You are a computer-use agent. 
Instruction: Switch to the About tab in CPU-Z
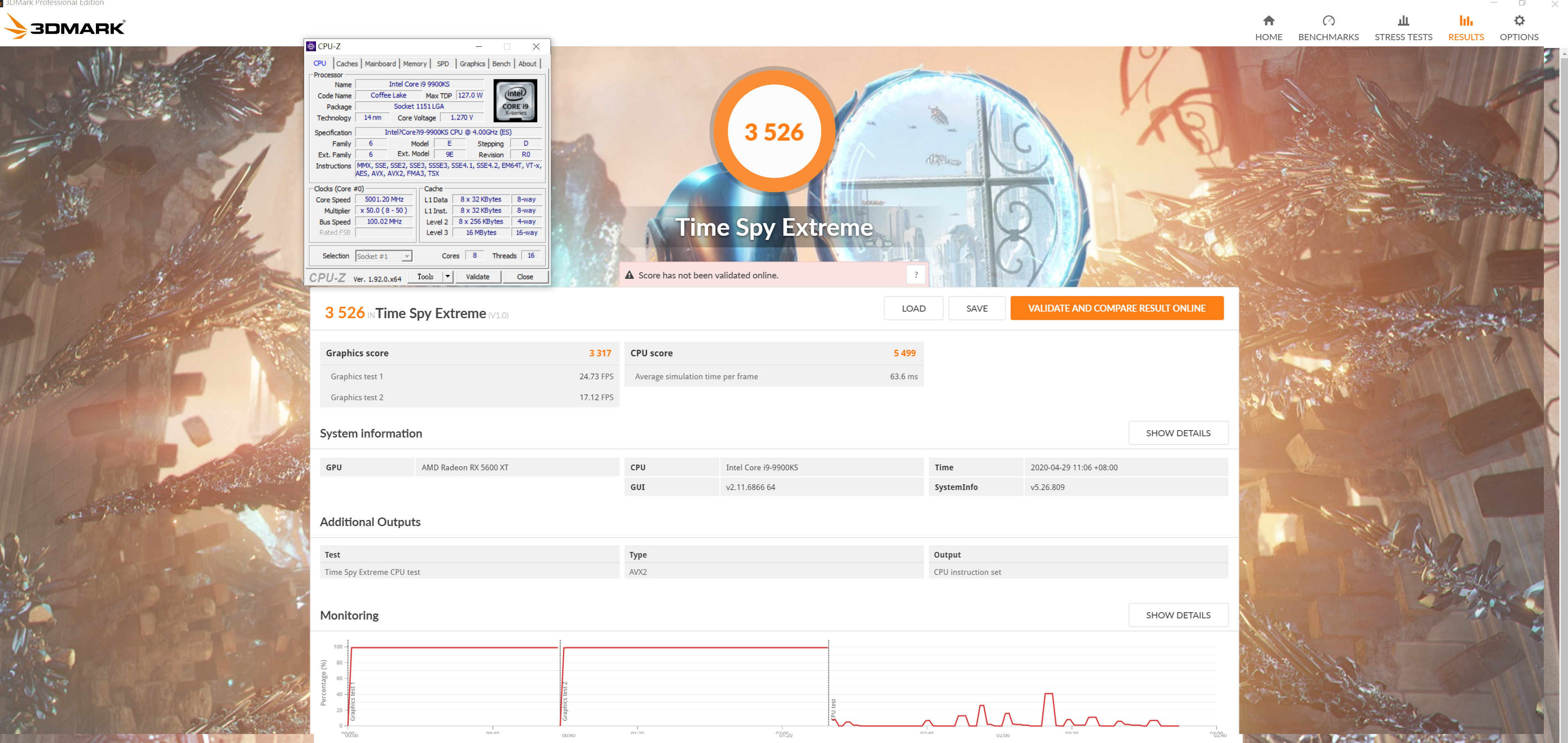click(x=527, y=64)
